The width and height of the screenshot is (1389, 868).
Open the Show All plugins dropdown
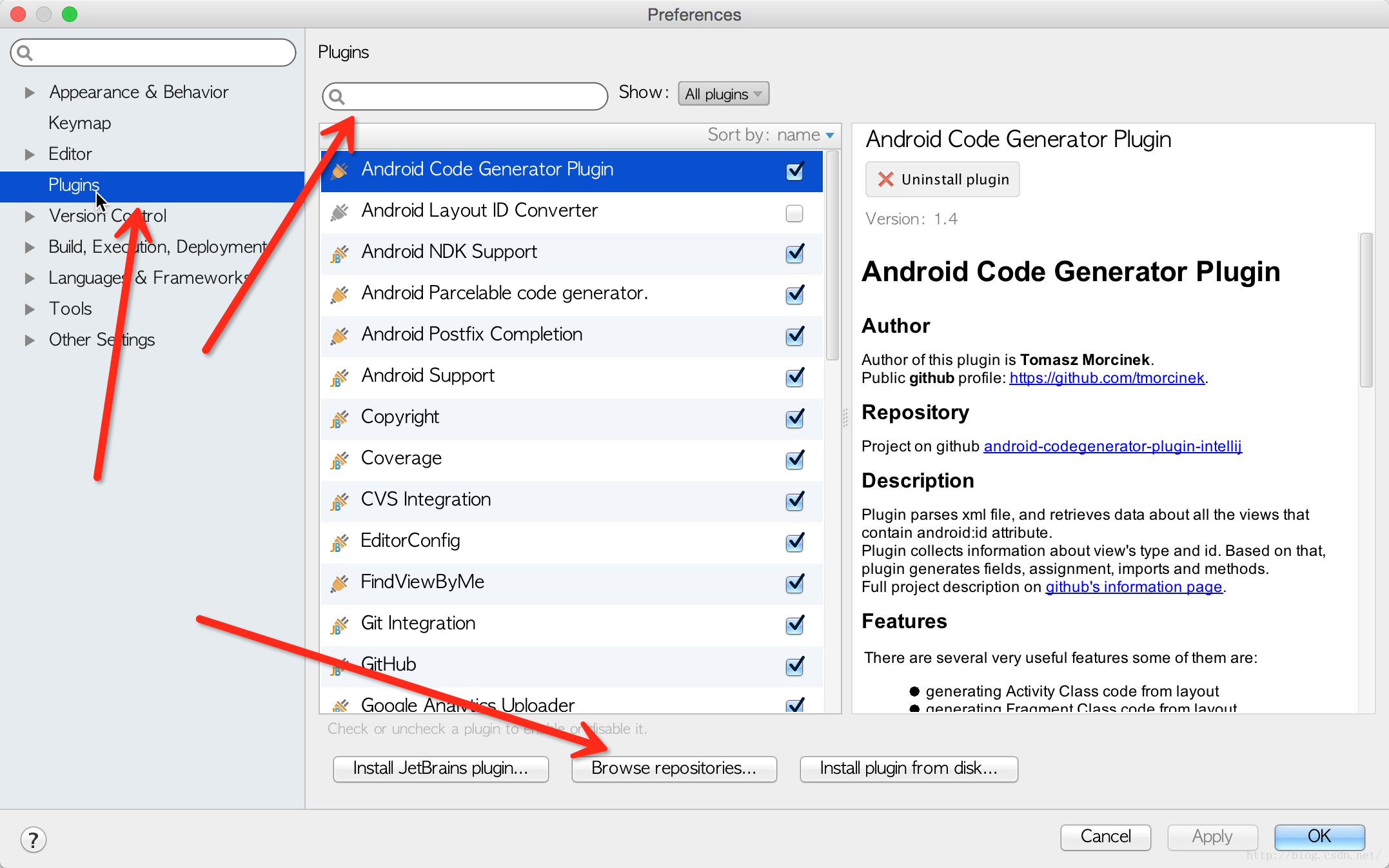pyautogui.click(x=723, y=94)
